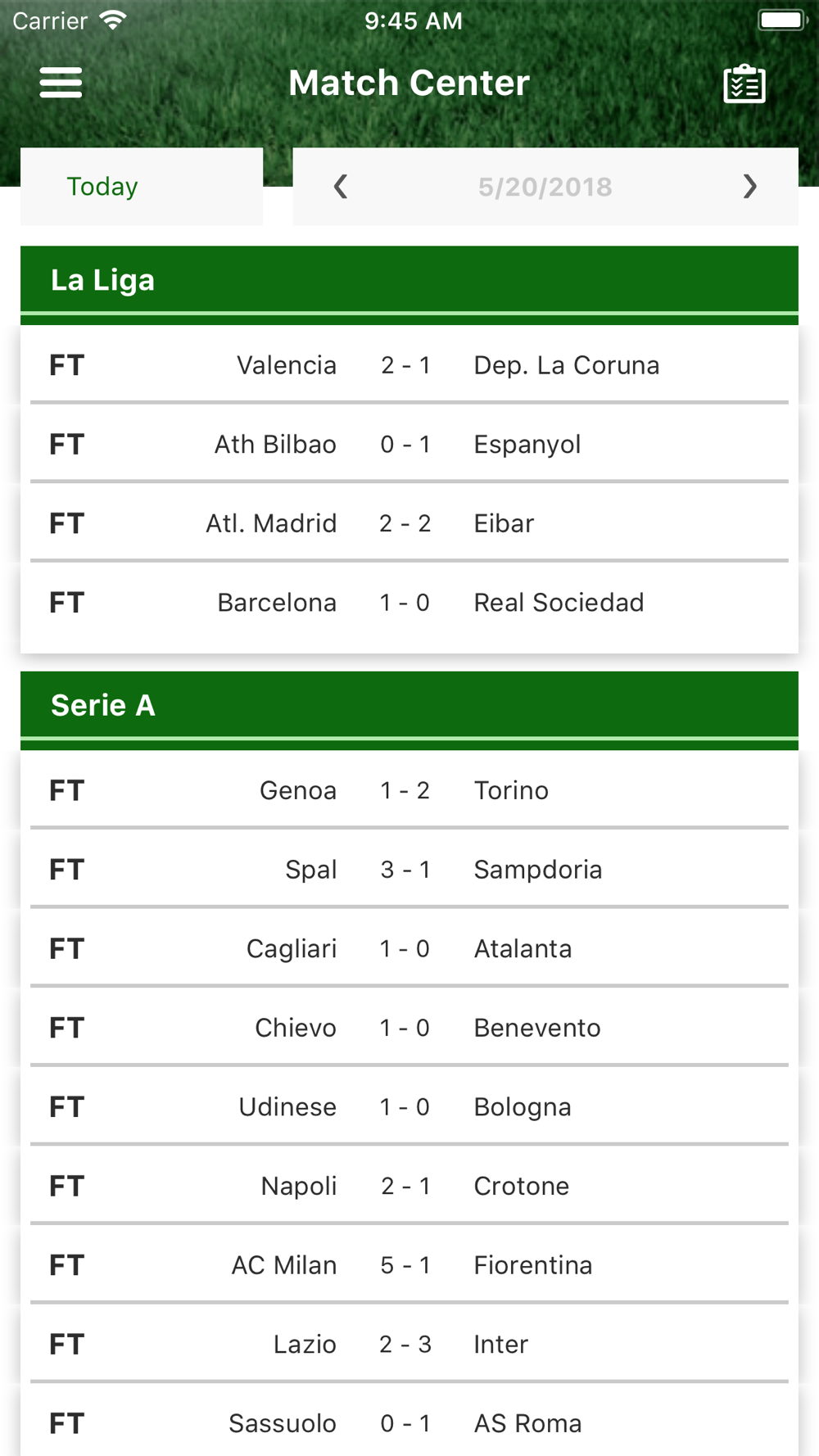Image resolution: width=819 pixels, height=1456 pixels.
Task: Open Chievo vs Benevento match
Action: [409, 1028]
